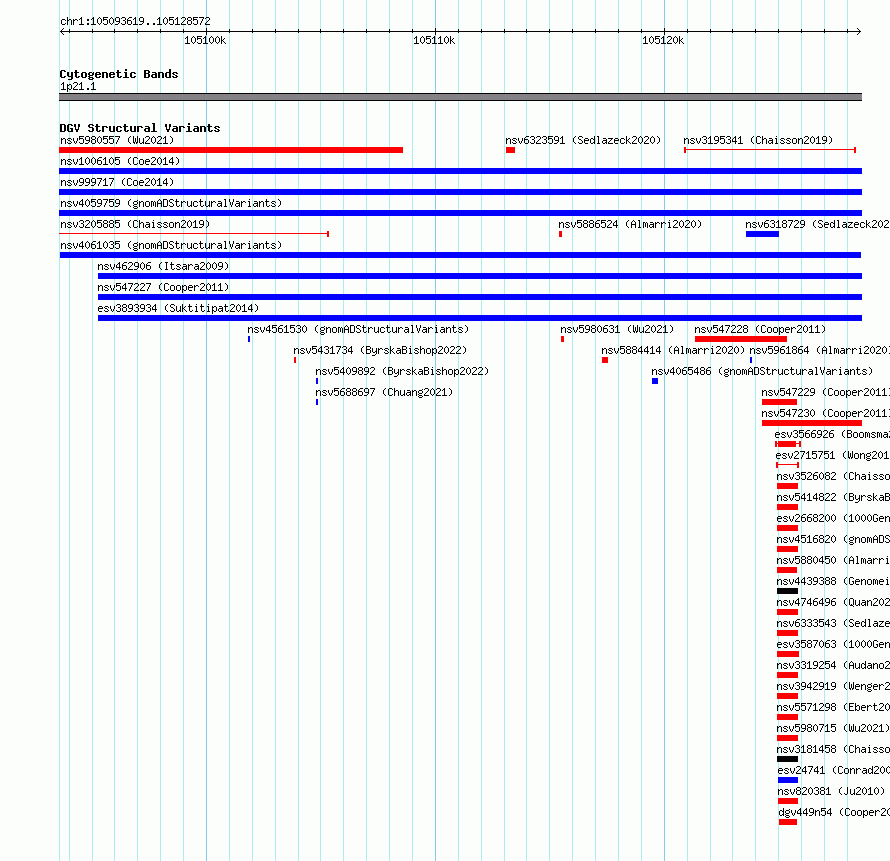The width and height of the screenshot is (890, 861).
Task: Open the nsv999717 (Coe2014) variant
Action: tap(117, 182)
